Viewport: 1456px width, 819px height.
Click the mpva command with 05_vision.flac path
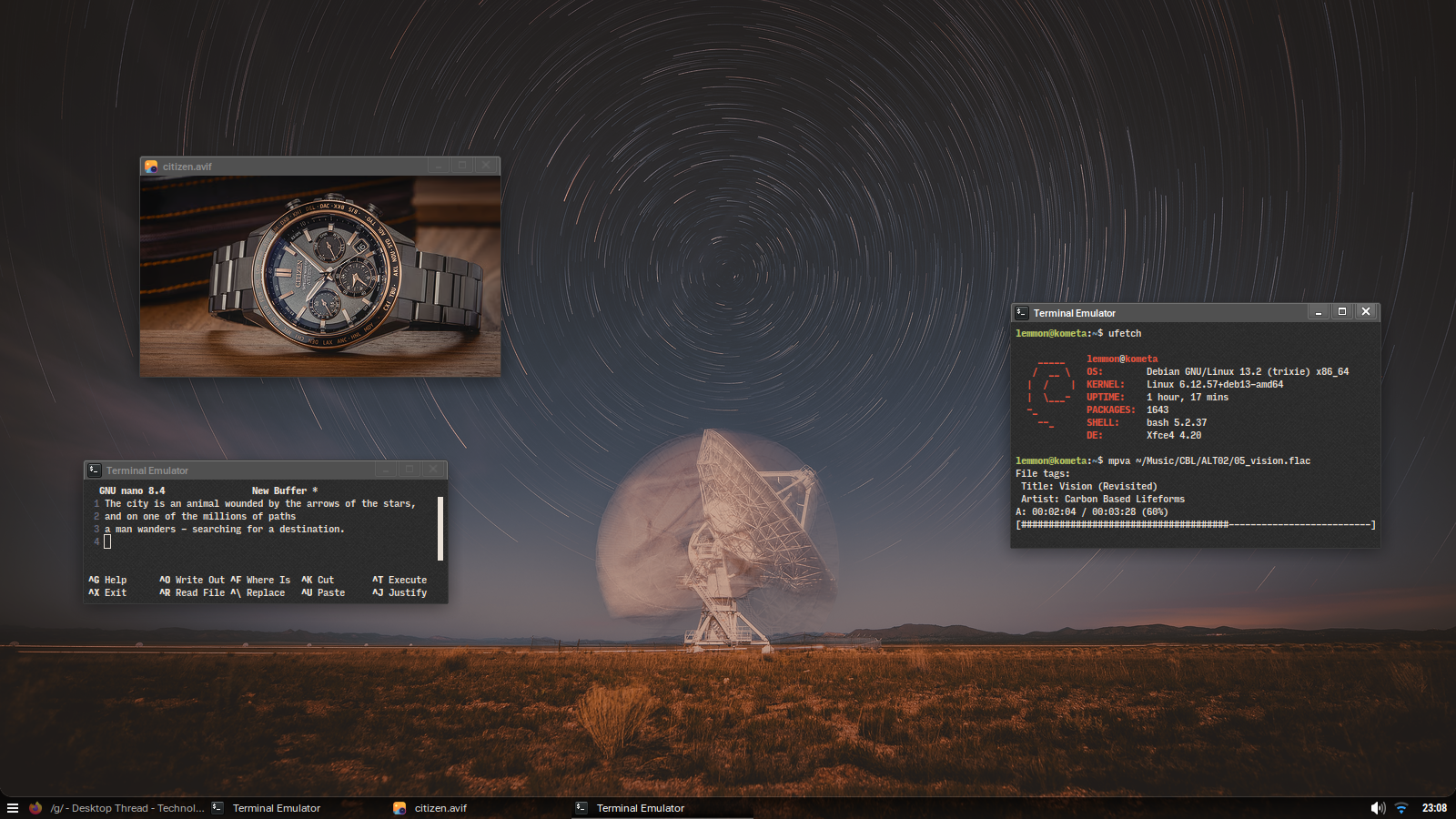coord(1209,460)
